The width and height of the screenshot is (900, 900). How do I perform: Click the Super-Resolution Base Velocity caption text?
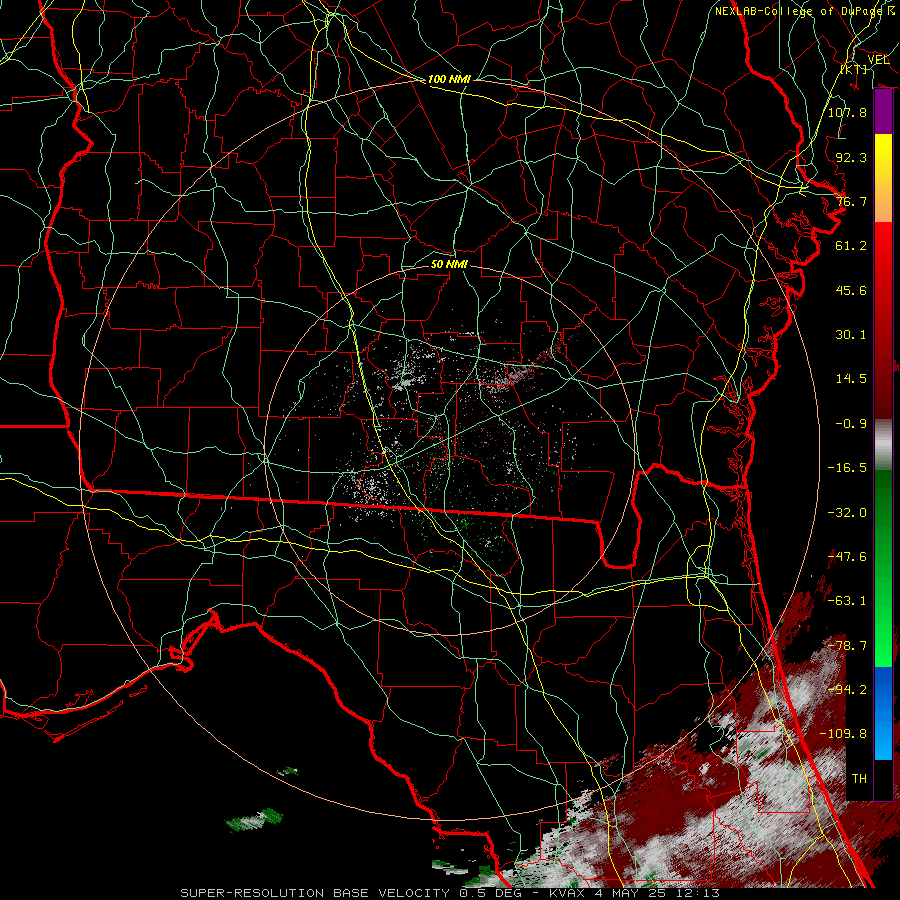(450, 893)
